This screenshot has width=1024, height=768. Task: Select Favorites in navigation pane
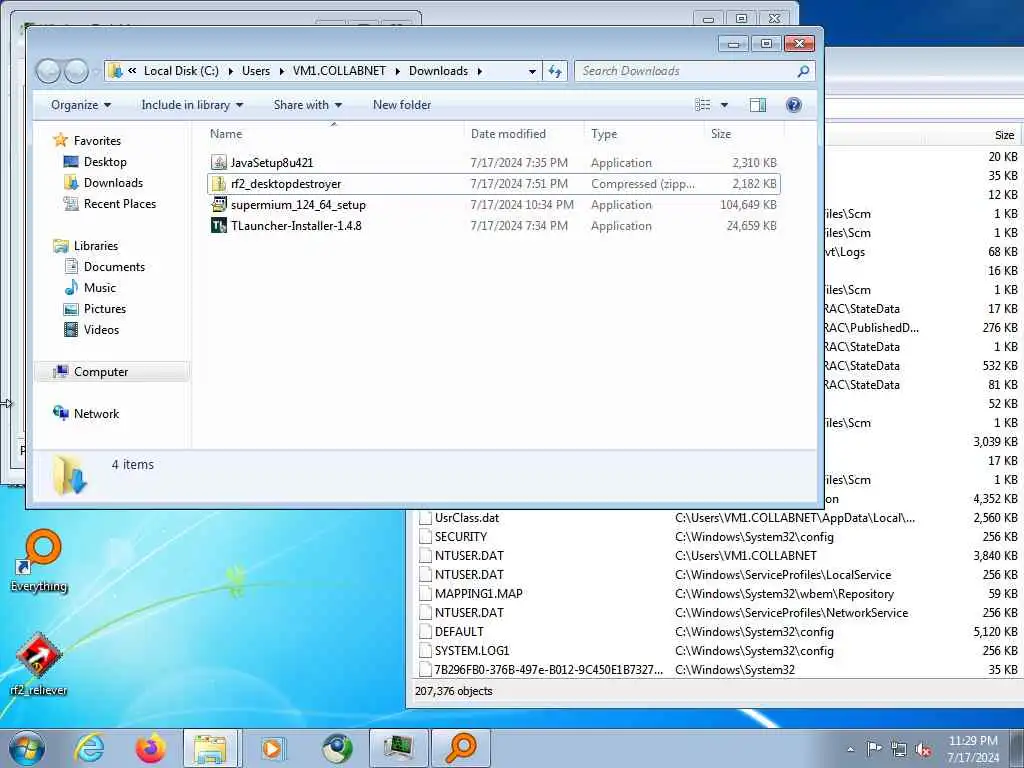97,140
